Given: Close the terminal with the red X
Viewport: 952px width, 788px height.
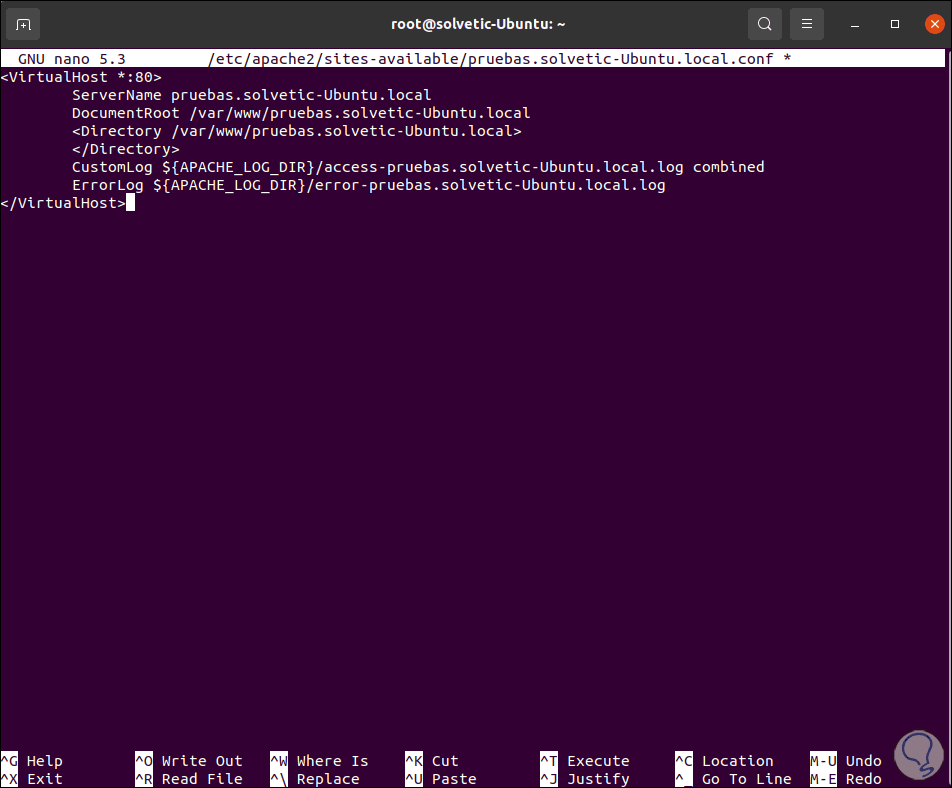Looking at the screenshot, I should pyautogui.click(x=934, y=24).
